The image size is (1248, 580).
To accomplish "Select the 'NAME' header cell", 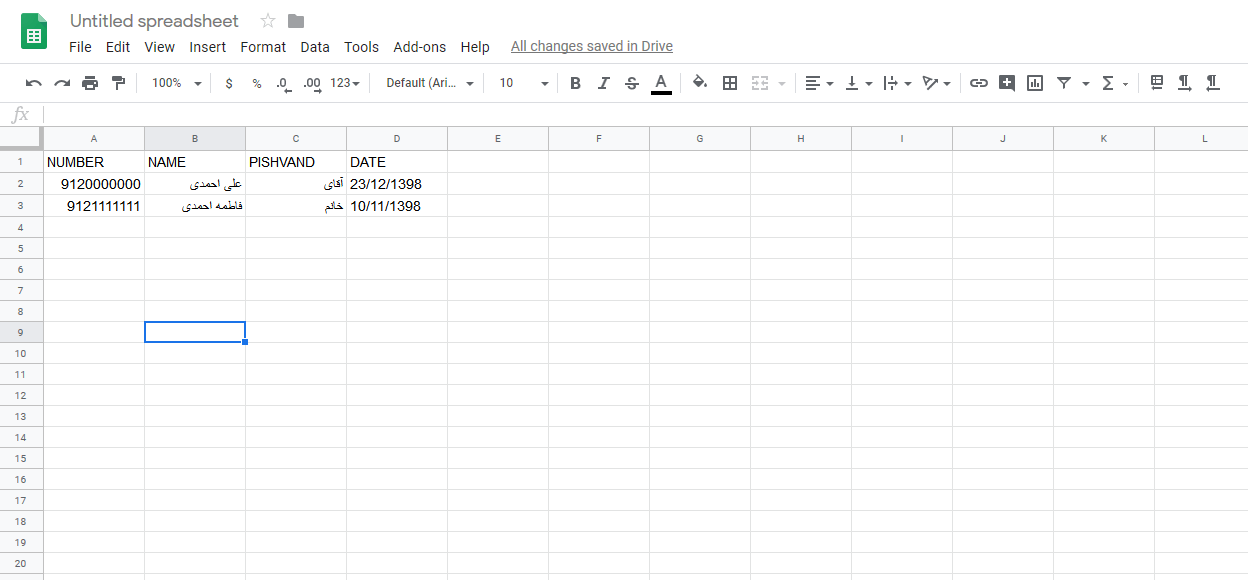I will [195, 162].
